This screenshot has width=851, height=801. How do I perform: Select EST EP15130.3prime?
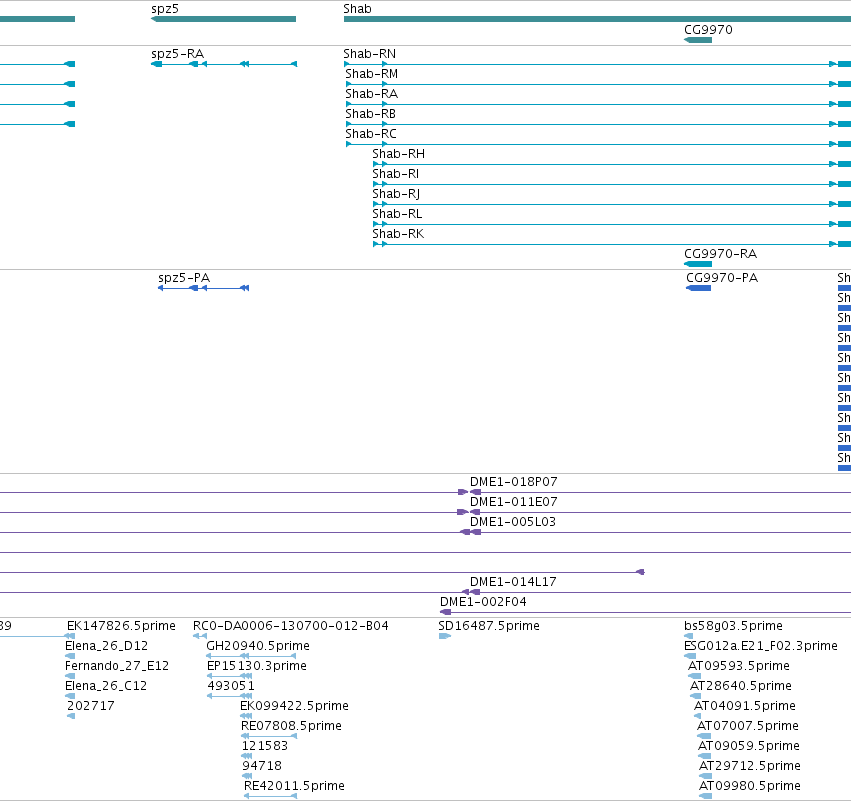[x=257, y=666]
